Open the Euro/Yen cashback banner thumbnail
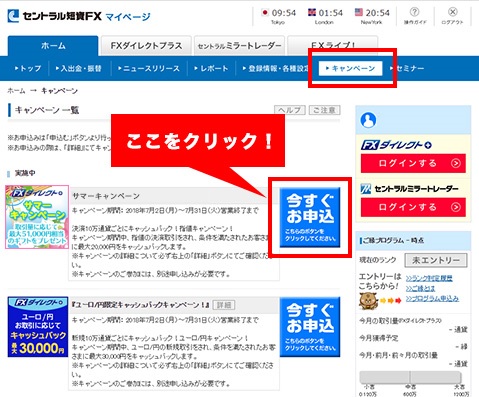This screenshot has width=479, height=397. (38, 327)
